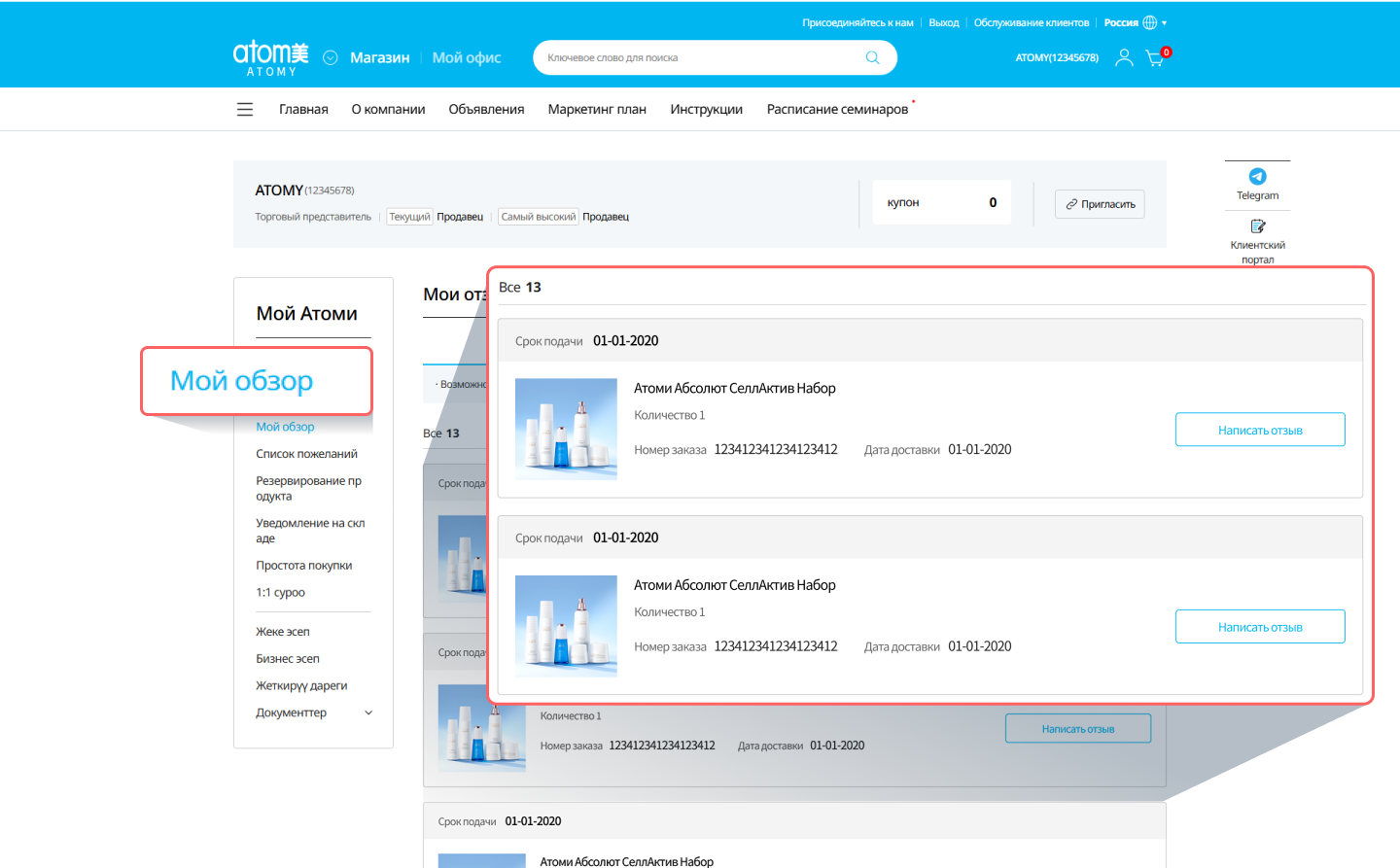Open Простота покупки sidebar item
Image resolution: width=1400 pixels, height=868 pixels.
303,566
